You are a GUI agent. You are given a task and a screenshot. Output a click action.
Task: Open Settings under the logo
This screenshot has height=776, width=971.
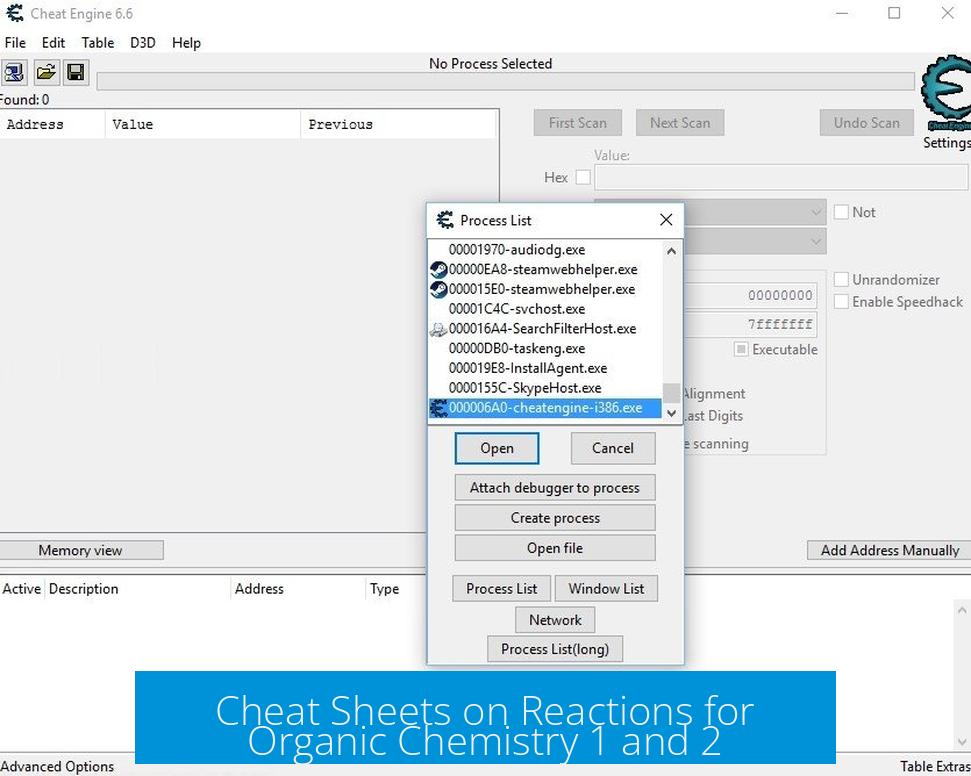(946, 142)
